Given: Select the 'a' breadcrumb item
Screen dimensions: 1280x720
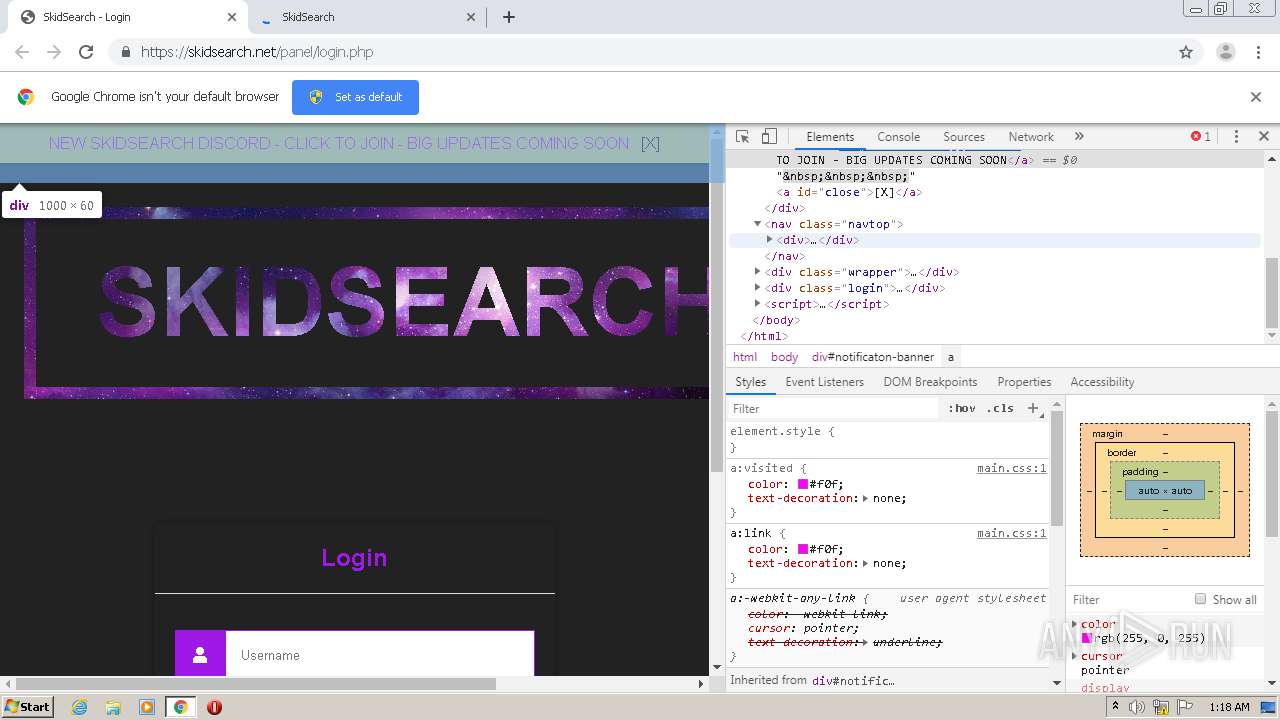Looking at the screenshot, I should coord(951,357).
